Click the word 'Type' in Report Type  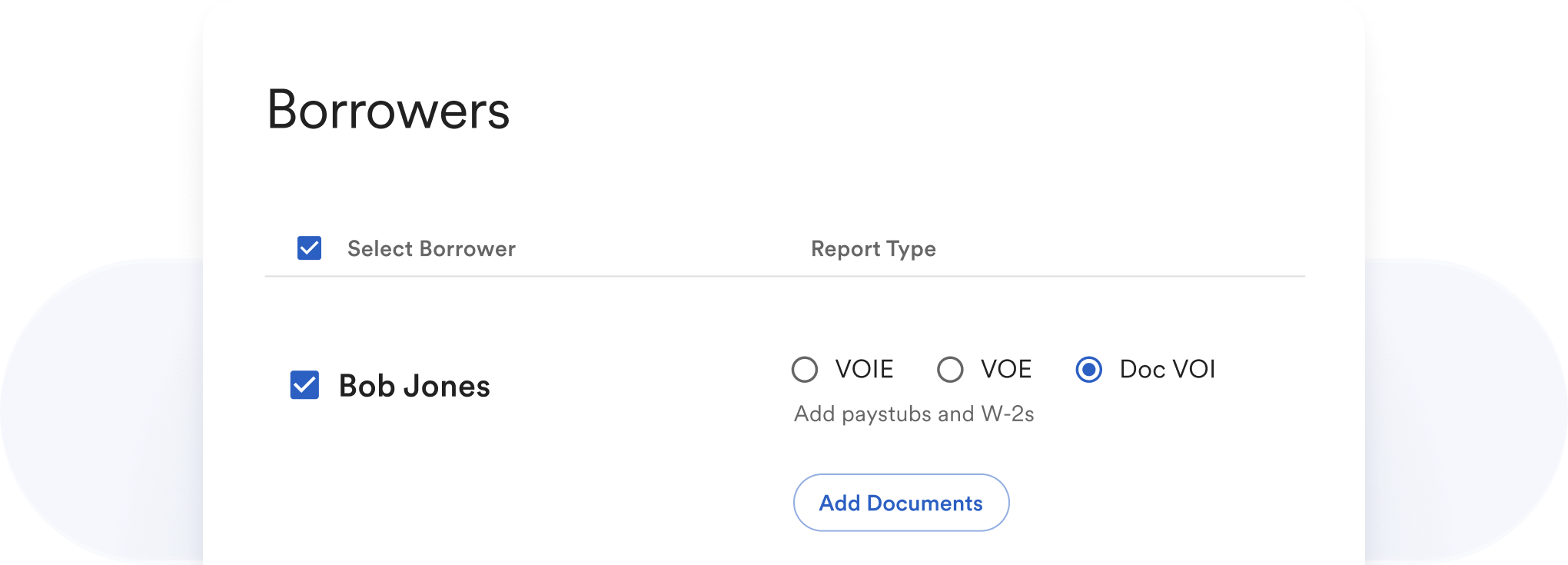pyautogui.click(x=911, y=249)
